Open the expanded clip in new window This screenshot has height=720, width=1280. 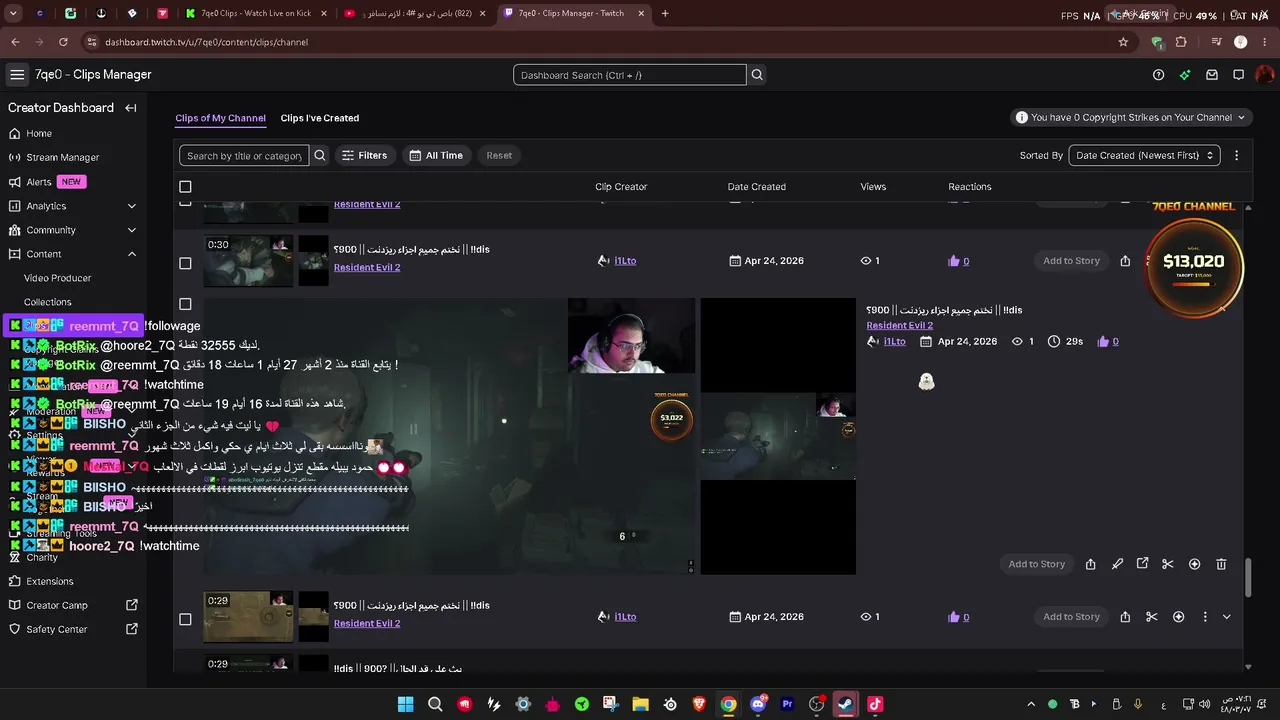1142,564
